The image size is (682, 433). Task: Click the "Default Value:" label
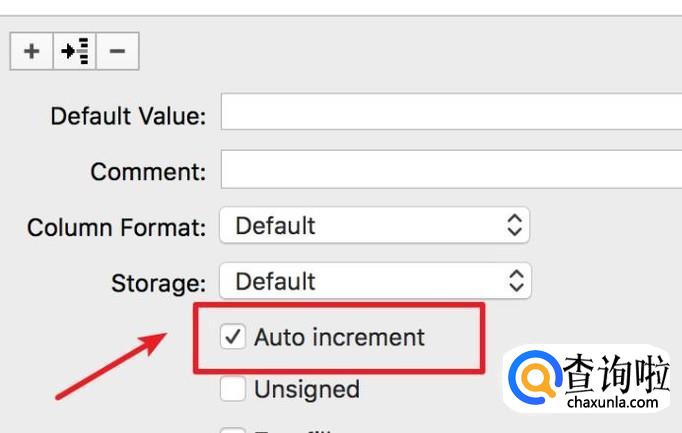tap(128, 116)
